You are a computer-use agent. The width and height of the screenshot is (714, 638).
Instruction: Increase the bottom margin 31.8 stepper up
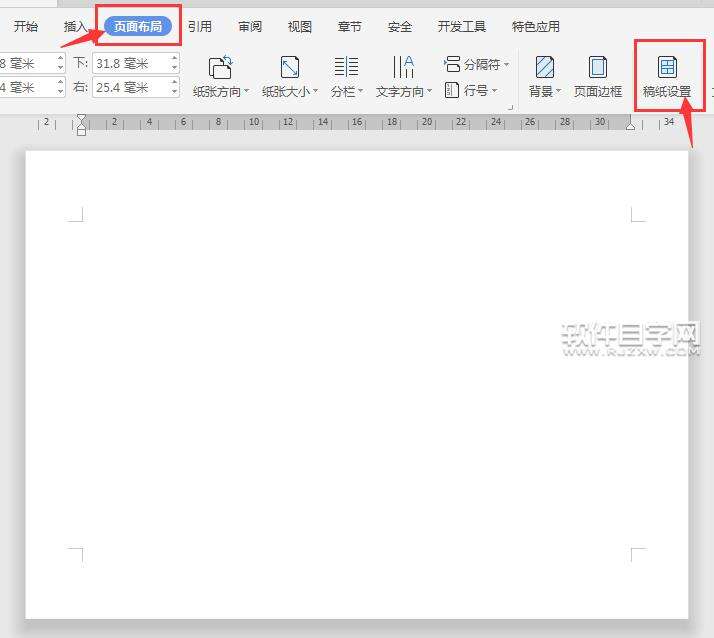[x=175, y=58]
